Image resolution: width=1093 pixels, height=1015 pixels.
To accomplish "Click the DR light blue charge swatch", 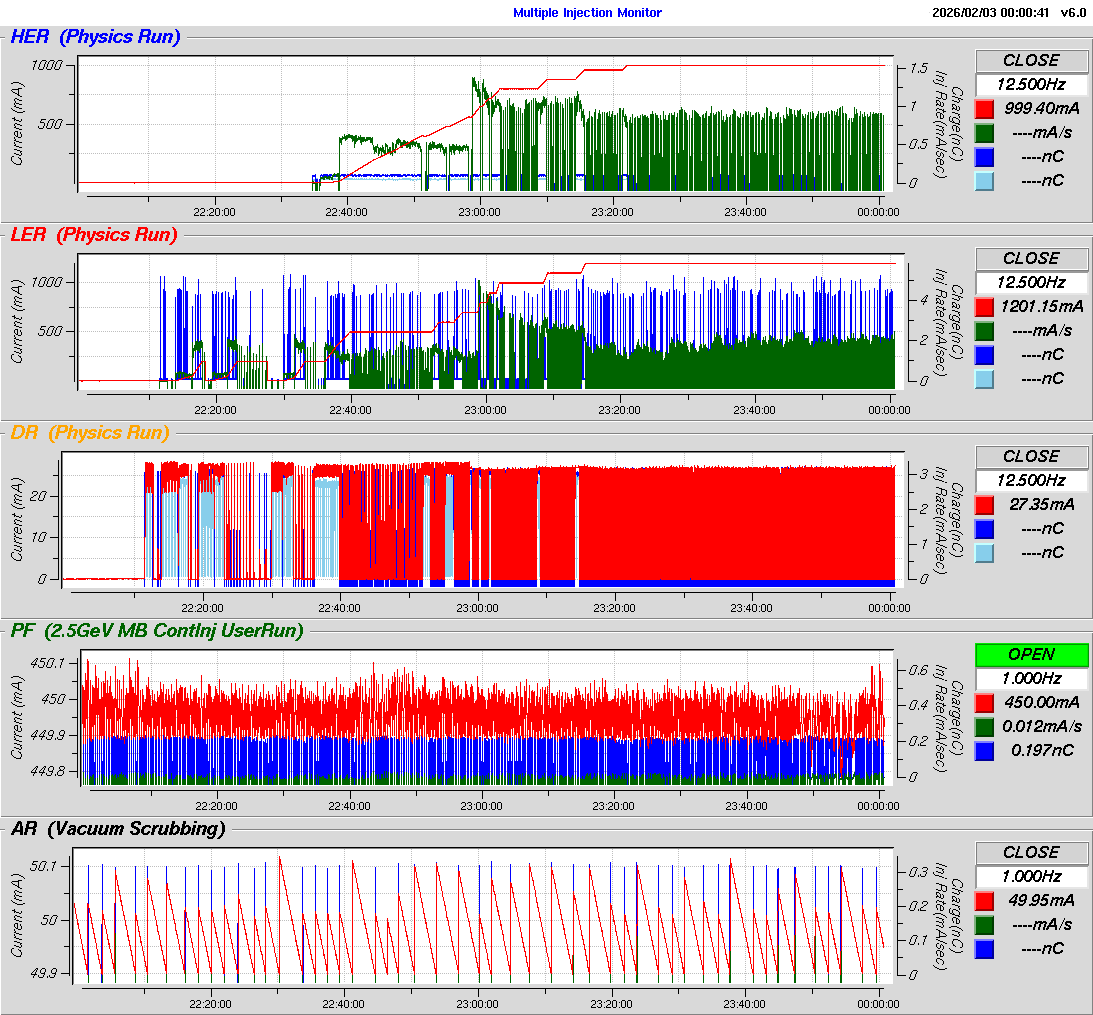I will point(985,553).
